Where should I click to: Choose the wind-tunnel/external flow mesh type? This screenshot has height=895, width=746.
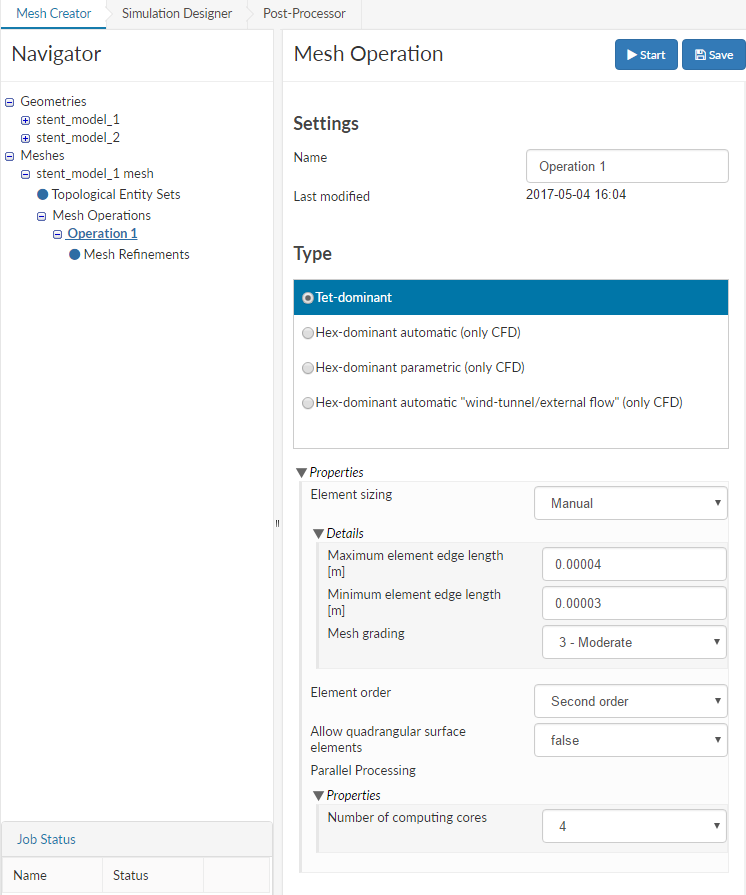pyautogui.click(x=308, y=403)
